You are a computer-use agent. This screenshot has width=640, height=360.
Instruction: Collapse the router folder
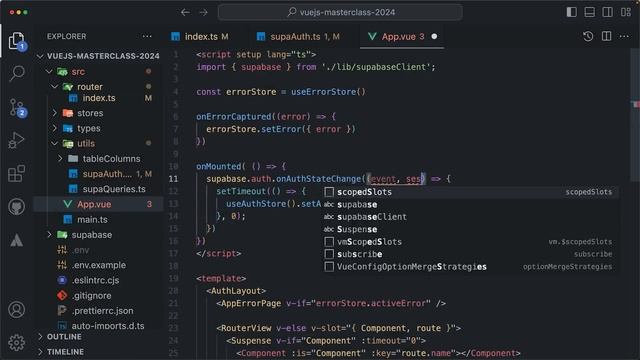(98, 87)
